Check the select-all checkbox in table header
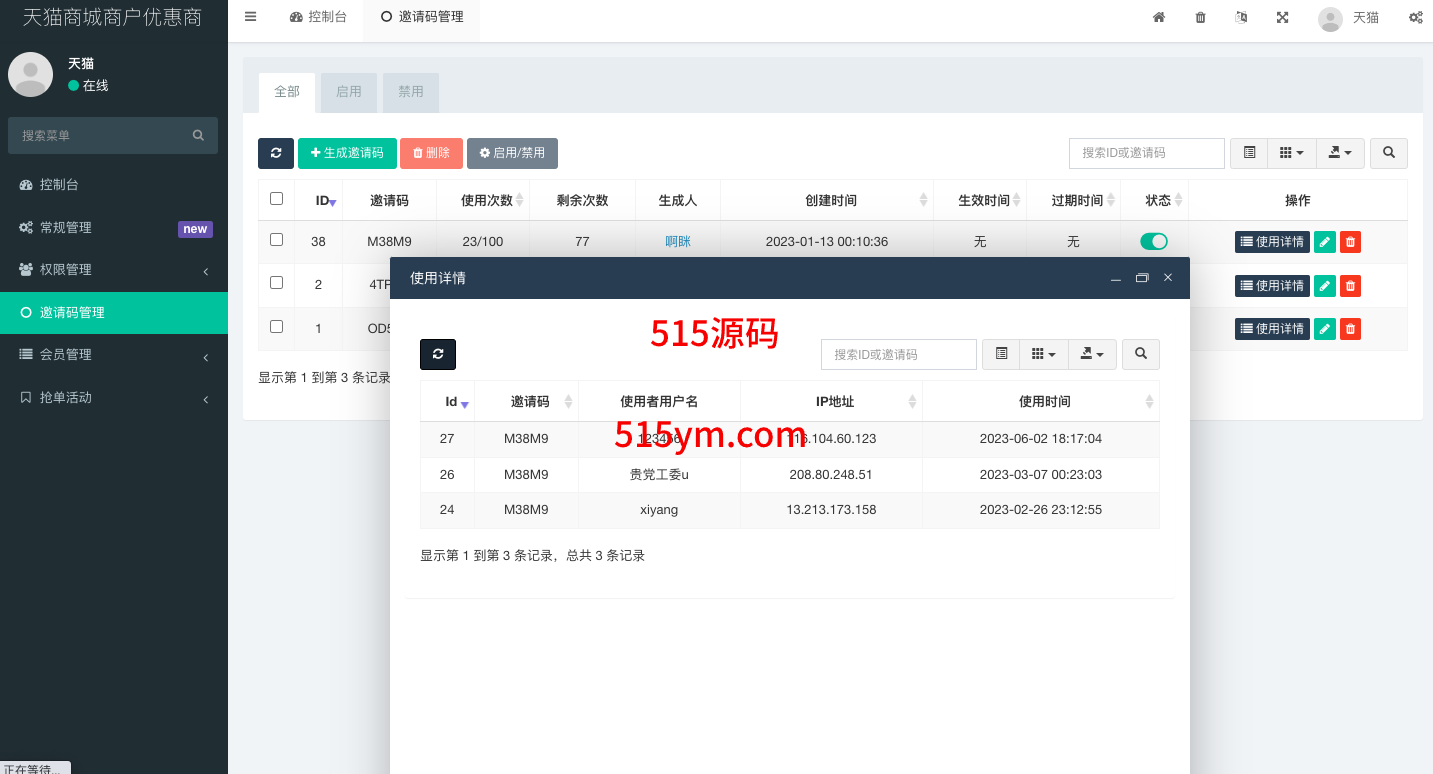This screenshot has width=1433, height=774. (x=277, y=199)
